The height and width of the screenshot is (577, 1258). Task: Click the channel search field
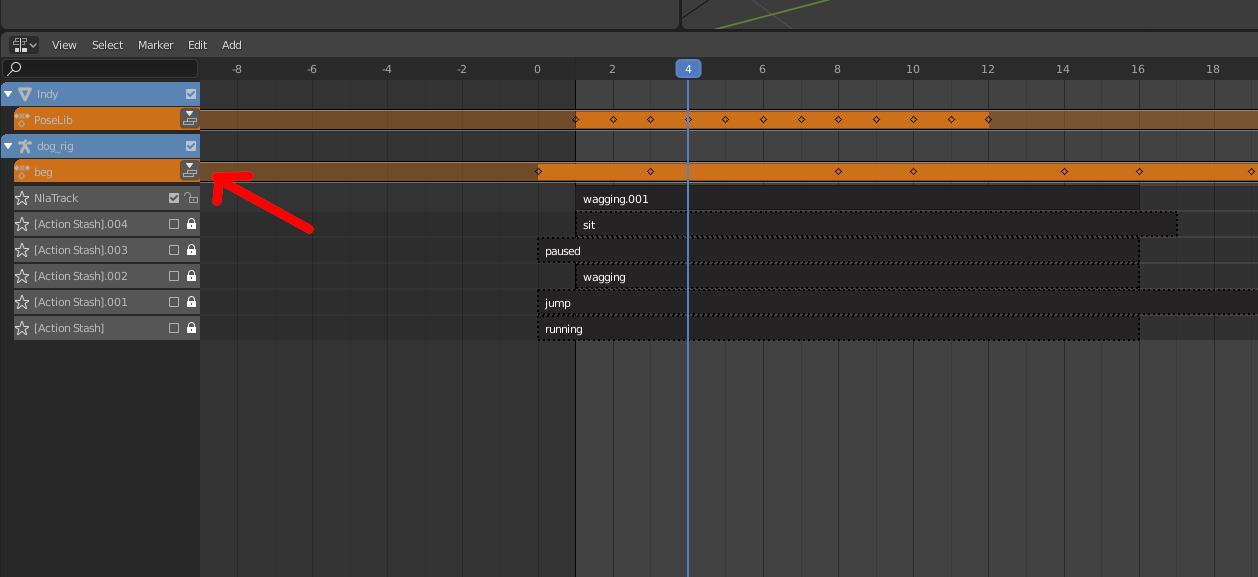point(100,69)
